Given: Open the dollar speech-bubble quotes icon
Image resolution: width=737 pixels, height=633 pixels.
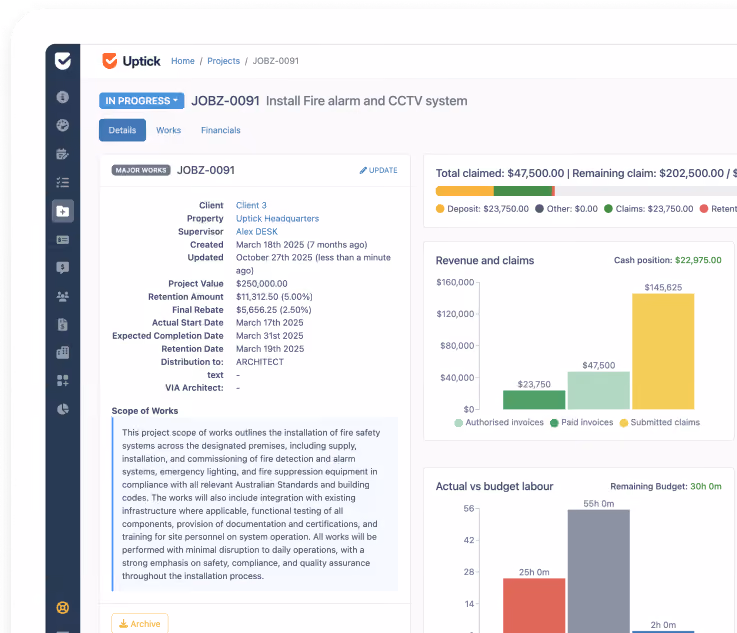Looking at the screenshot, I should (x=63, y=268).
